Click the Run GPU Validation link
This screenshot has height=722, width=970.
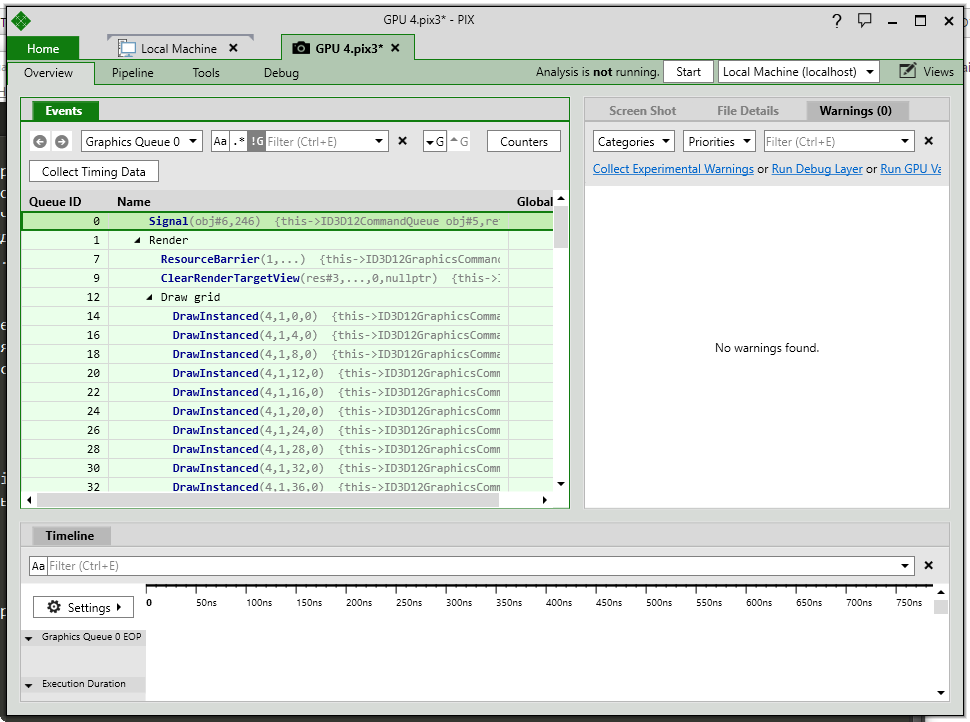[x=911, y=169]
